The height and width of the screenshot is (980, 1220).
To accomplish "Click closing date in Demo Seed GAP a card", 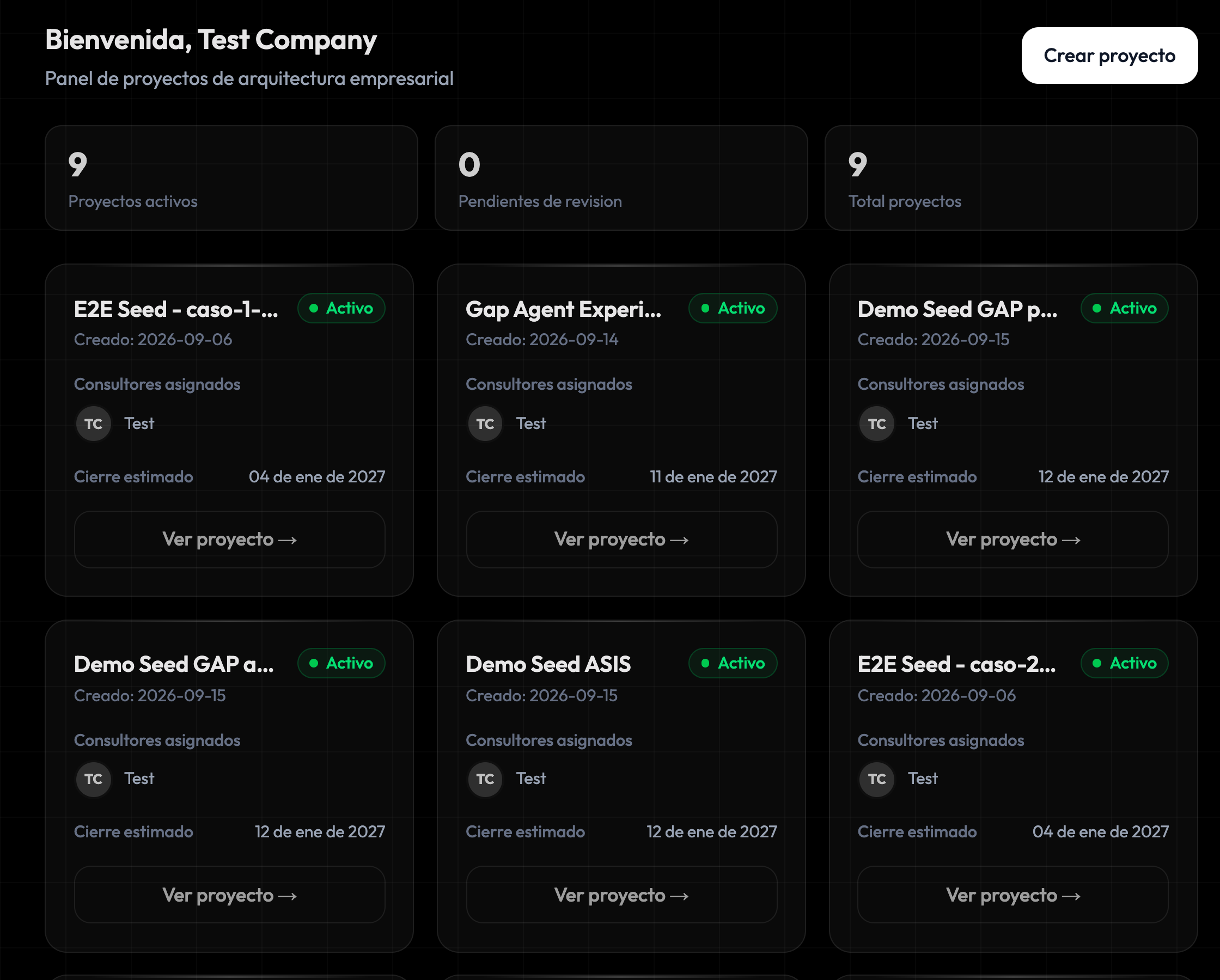I will (x=320, y=832).
